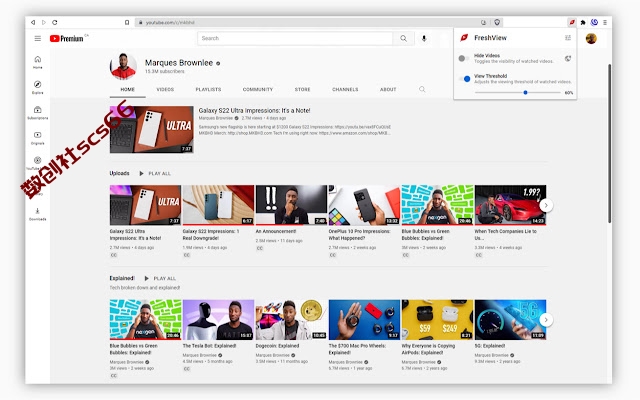Screen dimensions: 640x400
Task: Toggle the View Threshold switch
Action: pyautogui.click(x=465, y=79)
